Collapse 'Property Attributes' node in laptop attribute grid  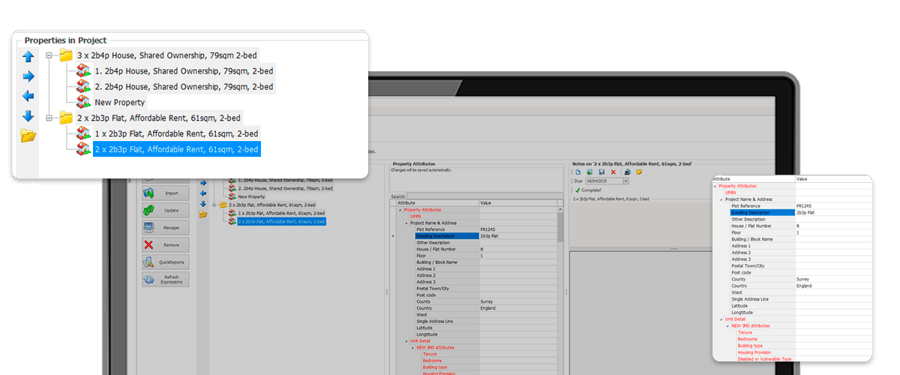[399, 210]
